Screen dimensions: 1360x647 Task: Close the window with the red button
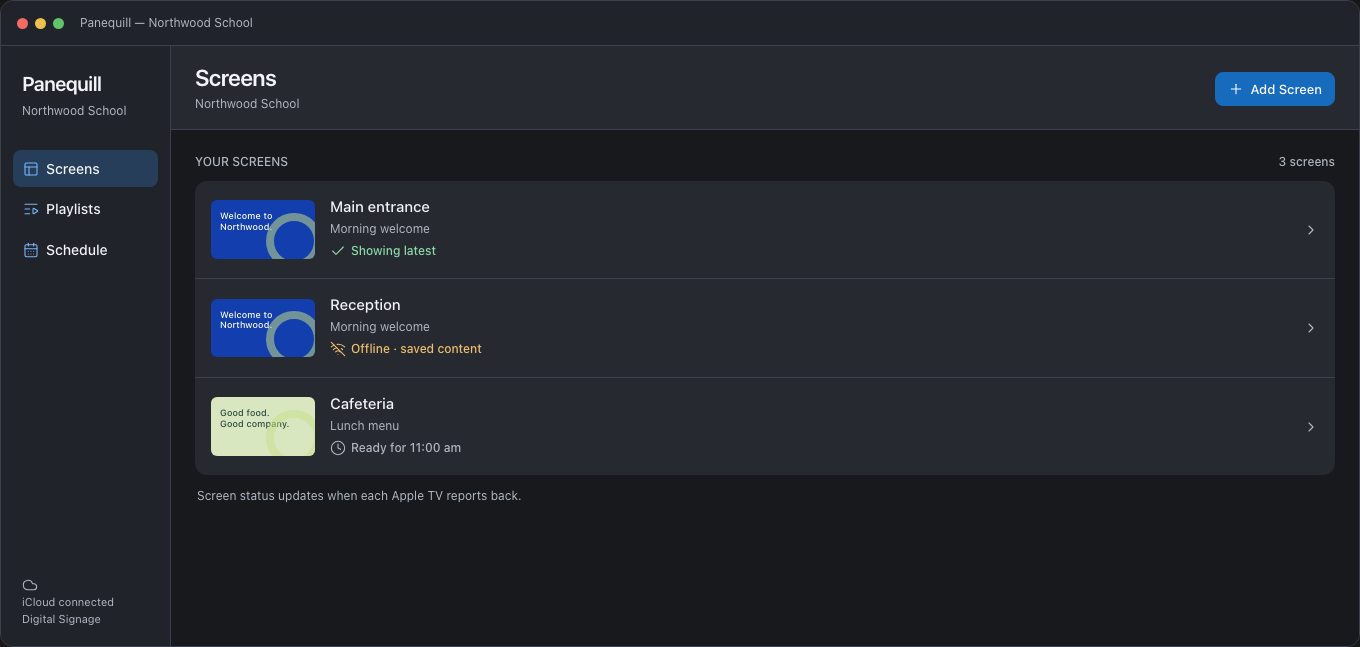tap(22, 23)
